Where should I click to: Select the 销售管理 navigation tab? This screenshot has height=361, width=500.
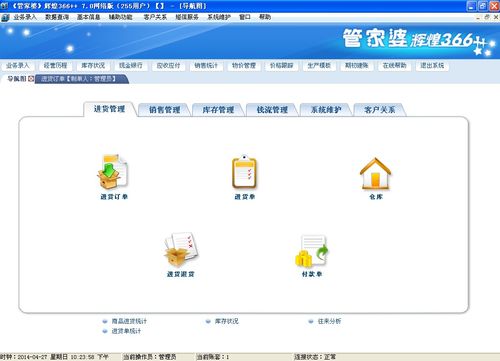pos(164,110)
